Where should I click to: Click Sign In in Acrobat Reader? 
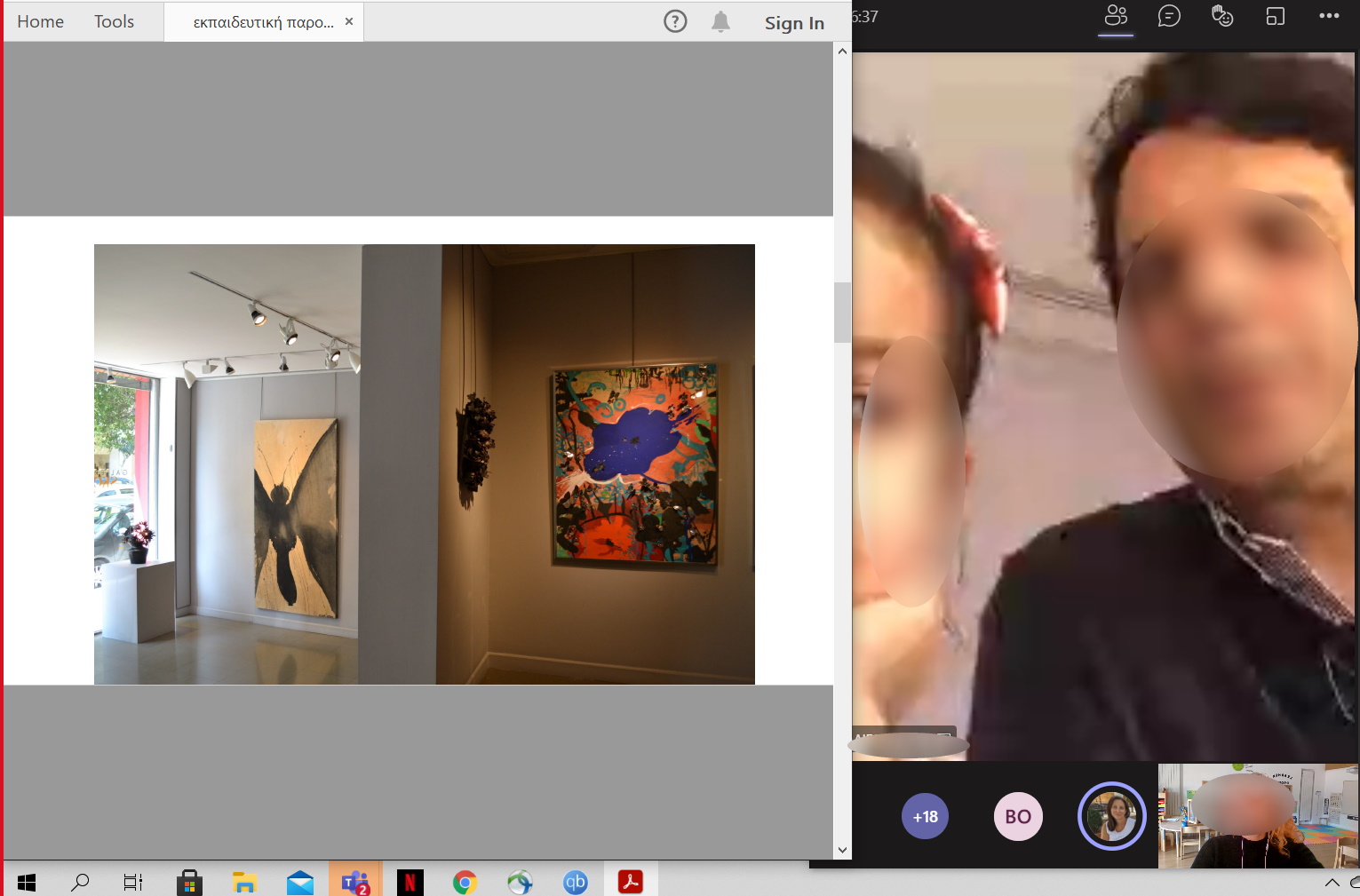pos(794,23)
